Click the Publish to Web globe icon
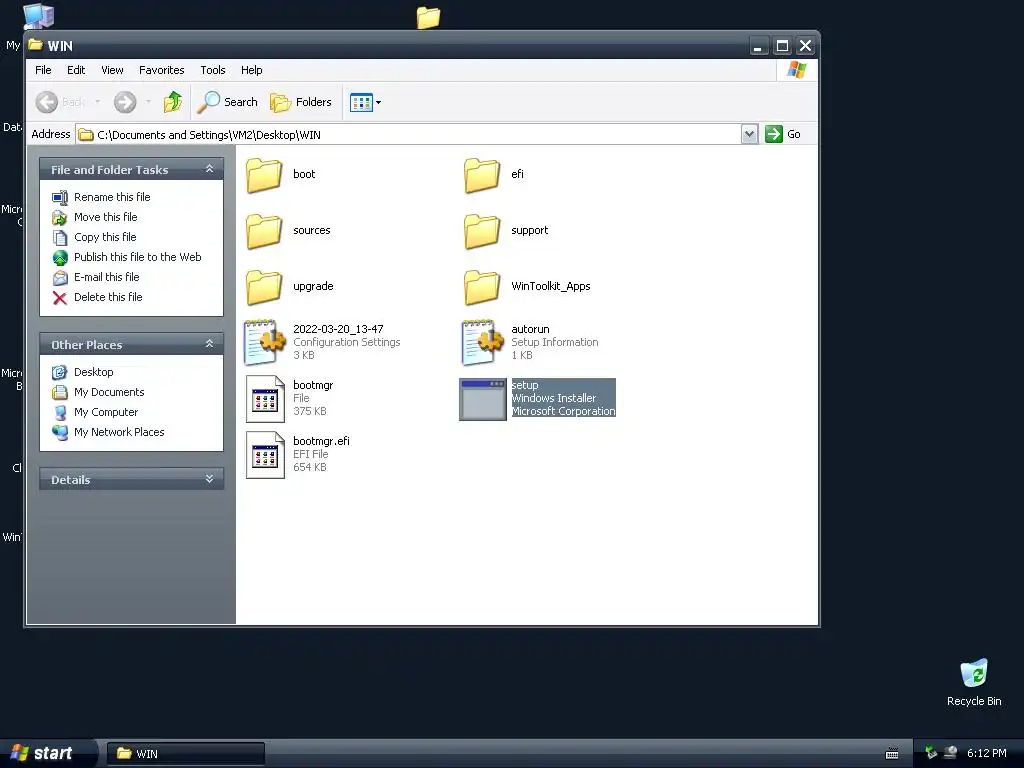Viewport: 1024px width, 768px height. tap(60, 257)
